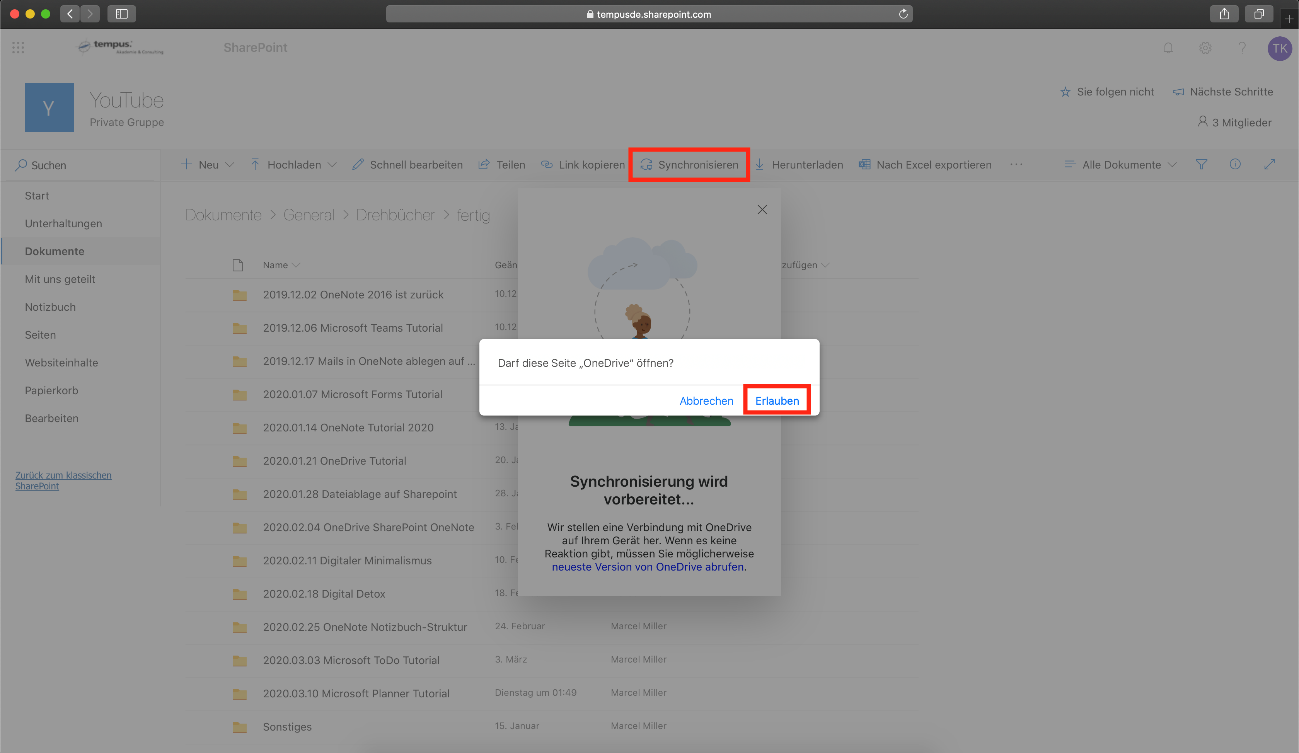Click the folder icon of 2020.01.21 OneDrive Tutorial
Screen dimensions: 1299x753
(x=239, y=461)
